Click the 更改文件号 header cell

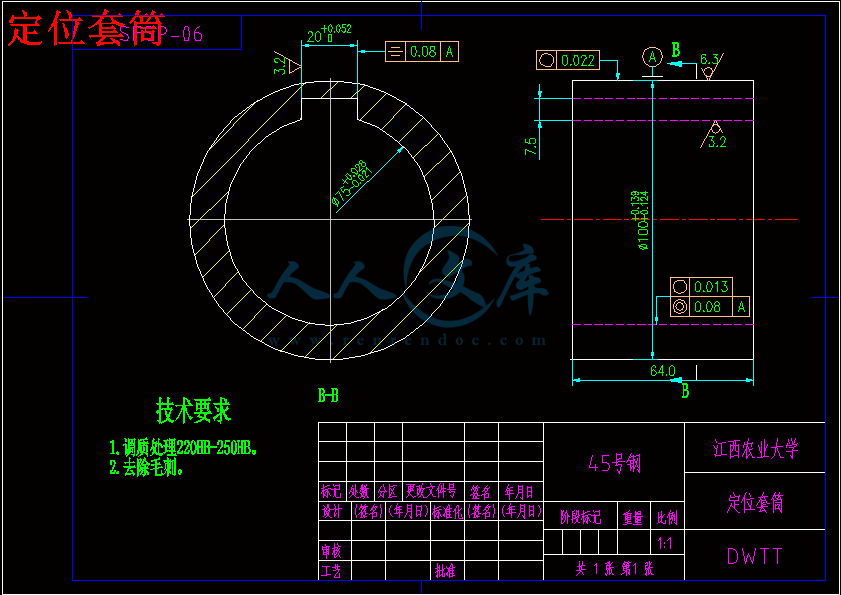(433, 491)
